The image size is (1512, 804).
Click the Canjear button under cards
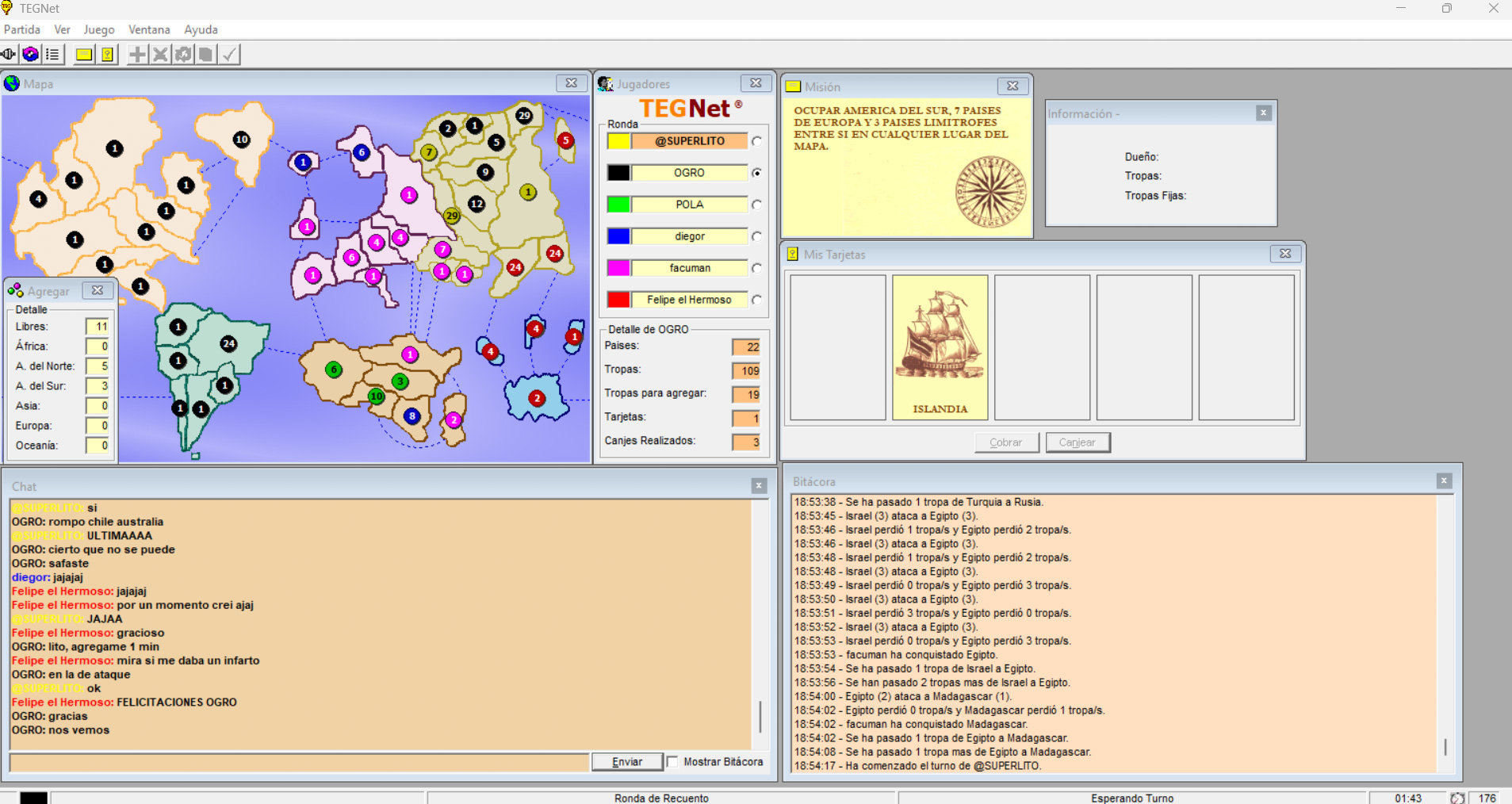coord(1077,442)
